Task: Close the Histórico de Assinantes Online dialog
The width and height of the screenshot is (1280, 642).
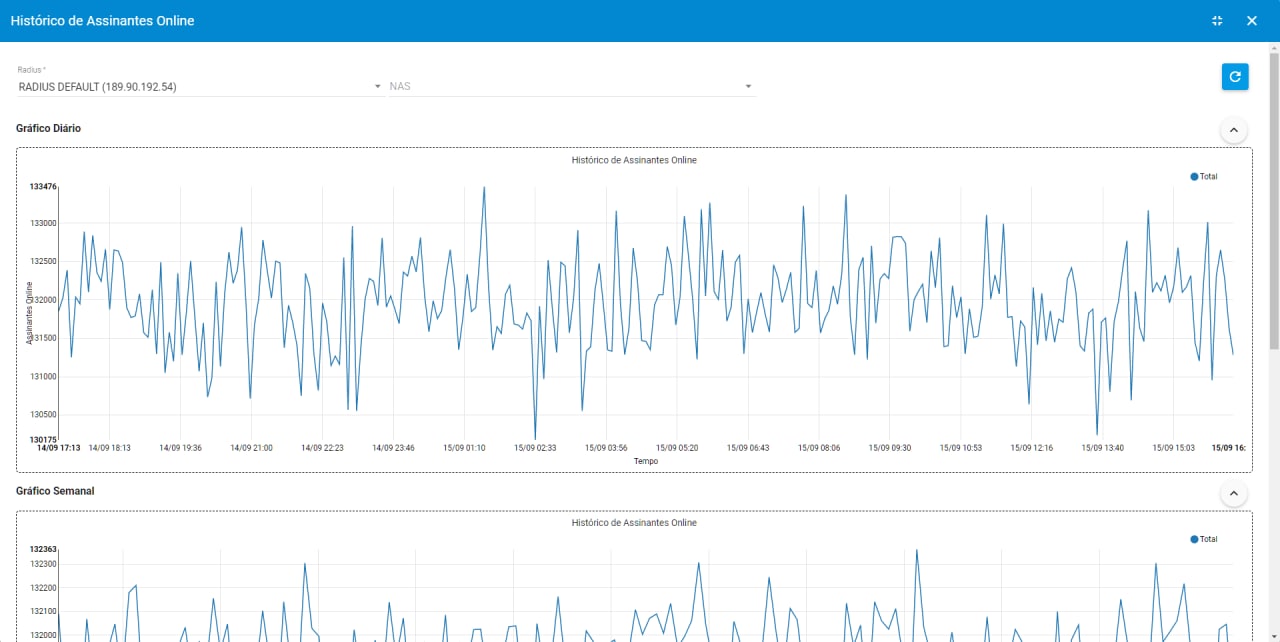Action: click(x=1252, y=21)
